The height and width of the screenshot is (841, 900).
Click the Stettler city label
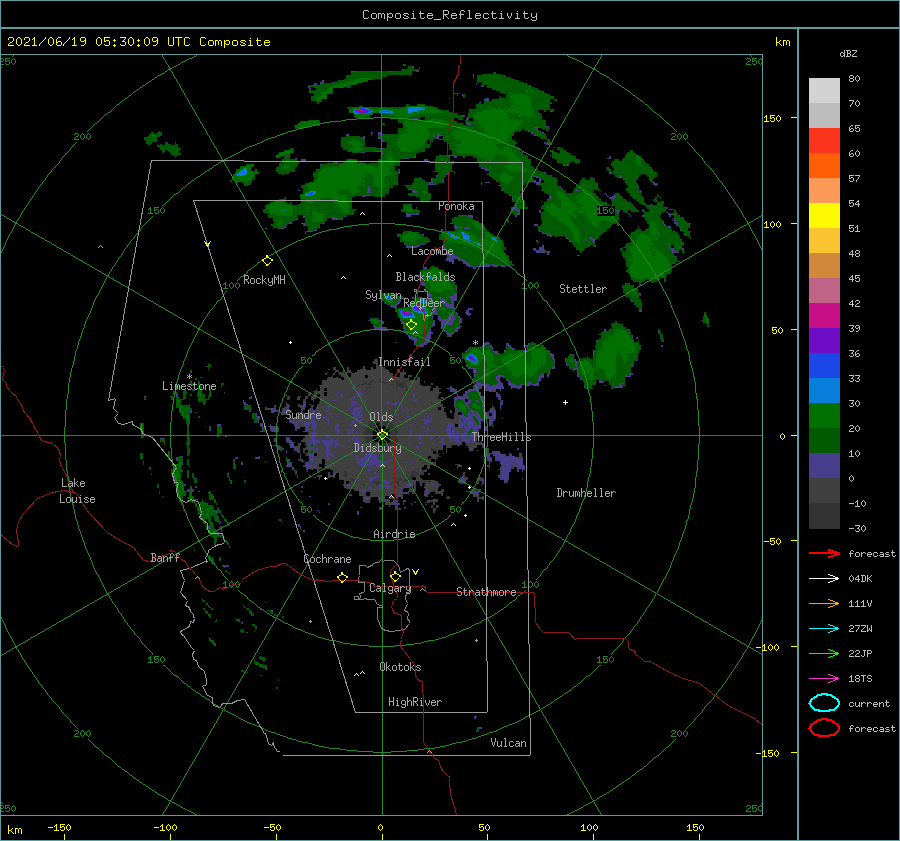(583, 289)
